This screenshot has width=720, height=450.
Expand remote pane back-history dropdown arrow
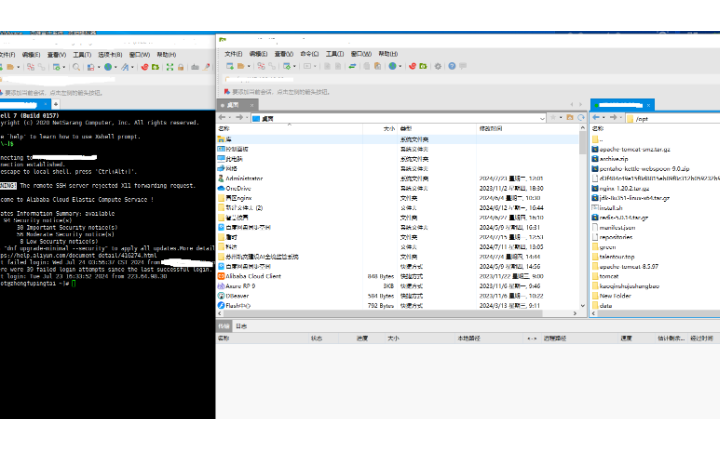click(604, 118)
